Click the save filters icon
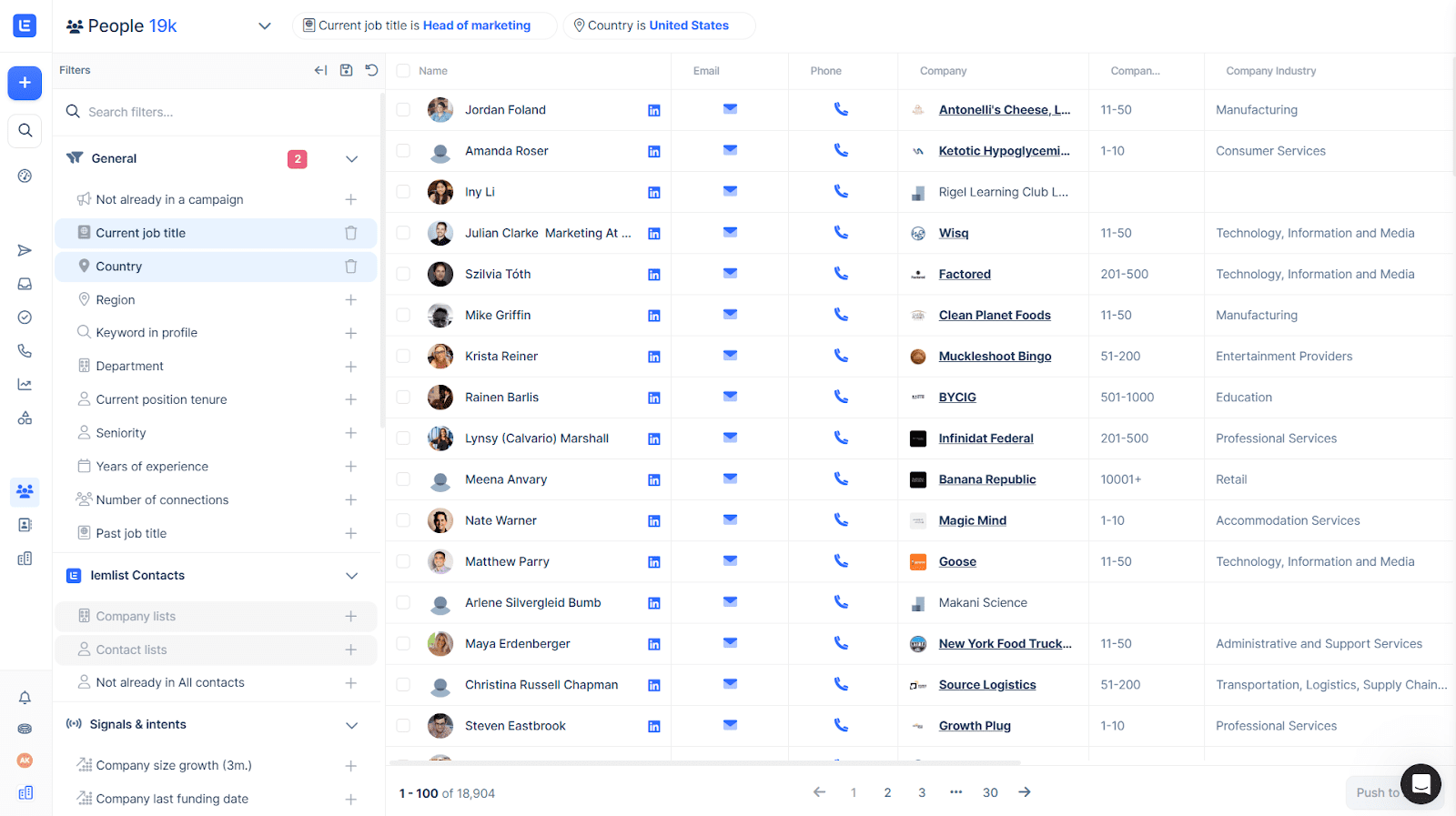Viewport: 1456px width, 816px height. (x=346, y=70)
